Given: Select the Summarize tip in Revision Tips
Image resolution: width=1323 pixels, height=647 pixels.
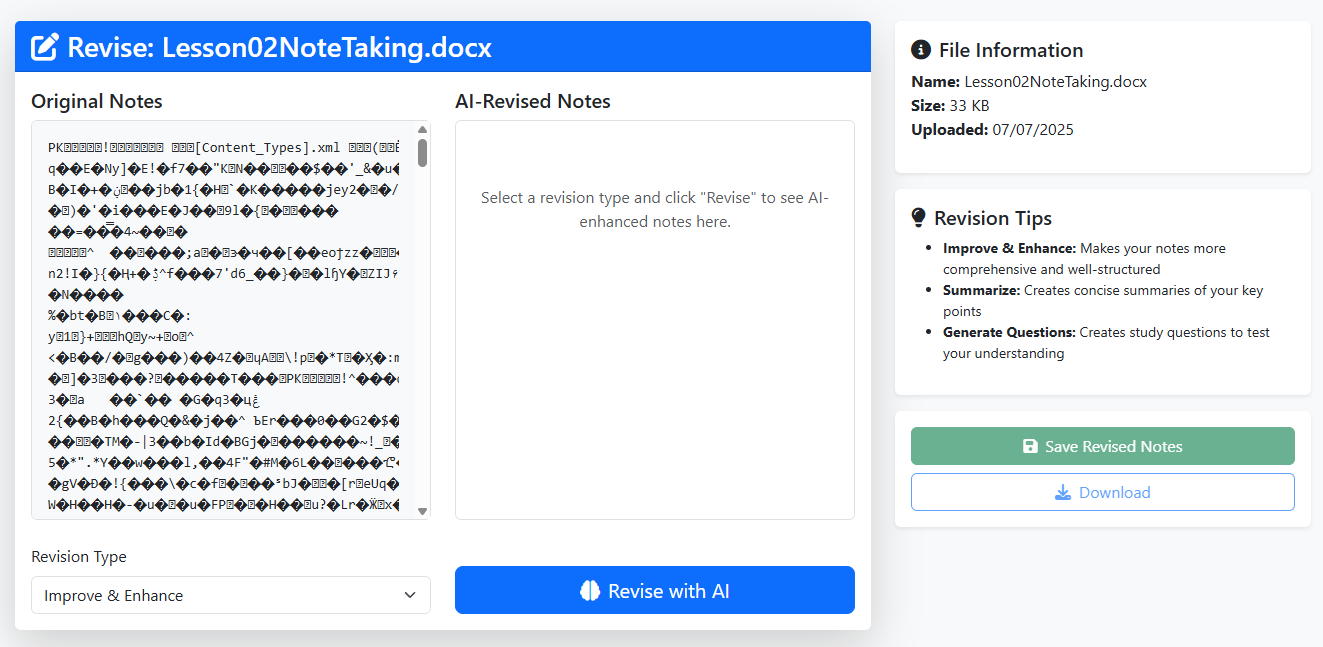Looking at the screenshot, I should click(1102, 301).
